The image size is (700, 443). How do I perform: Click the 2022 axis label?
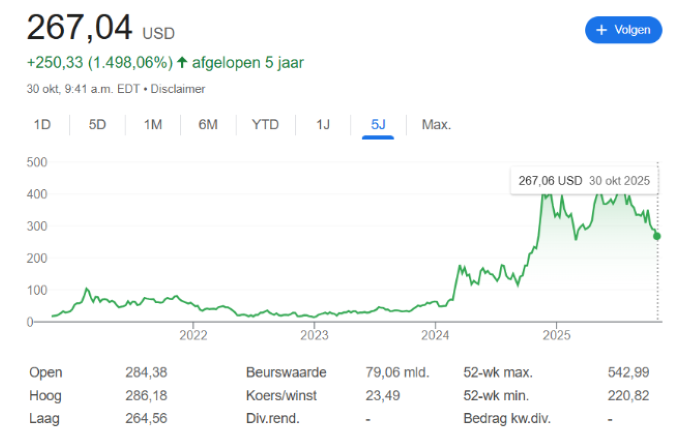(x=193, y=335)
